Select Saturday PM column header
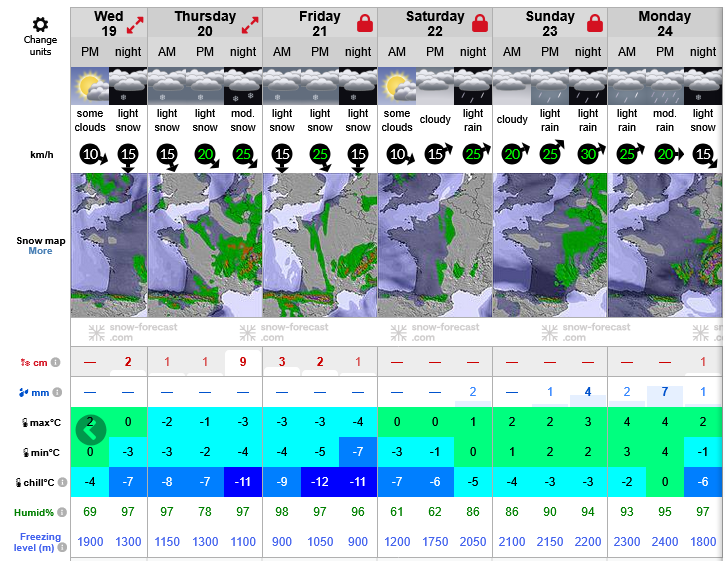Viewport: 725px width, 561px height. [x=435, y=52]
